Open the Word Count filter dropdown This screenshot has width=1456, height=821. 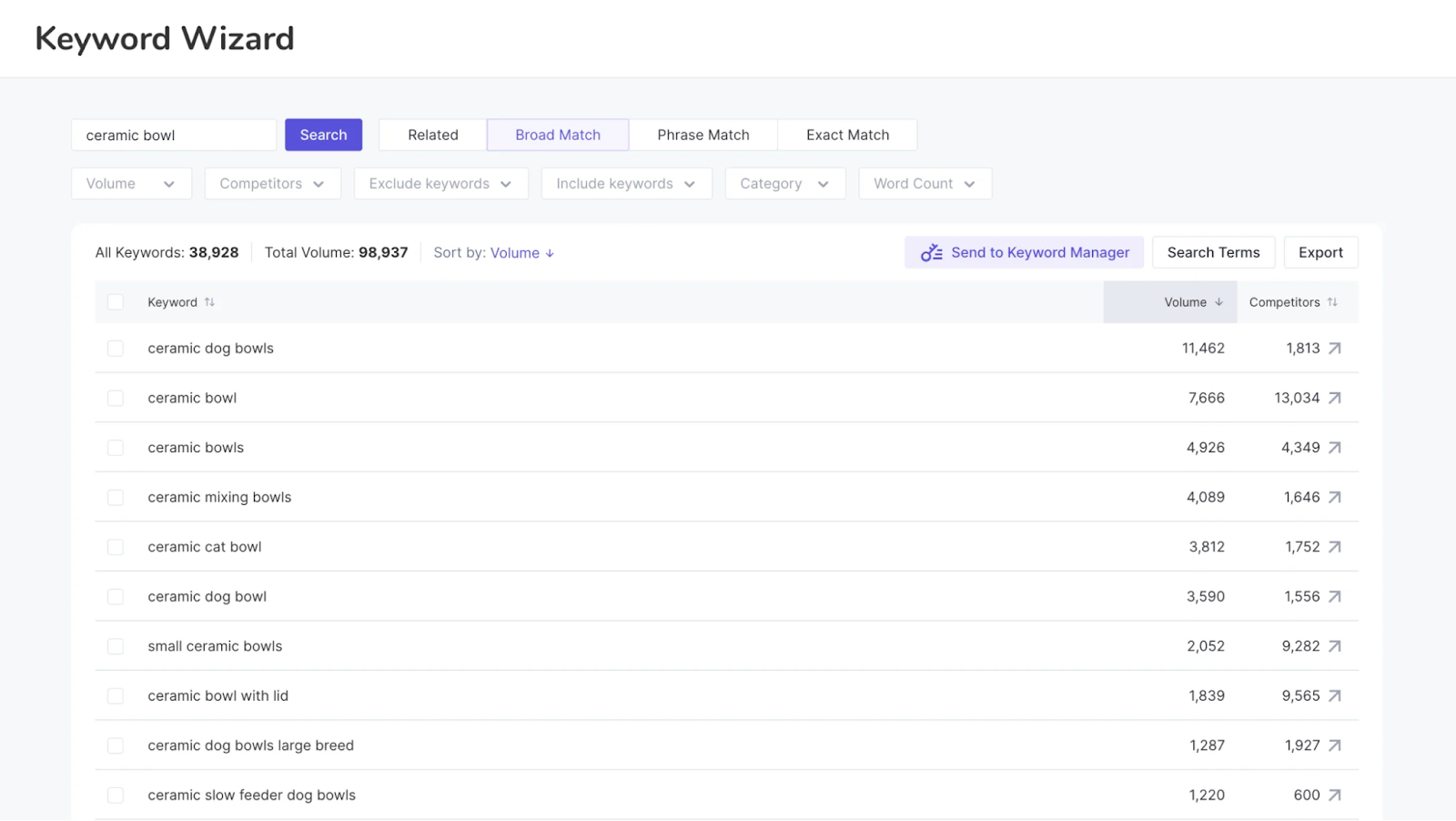pos(925,184)
